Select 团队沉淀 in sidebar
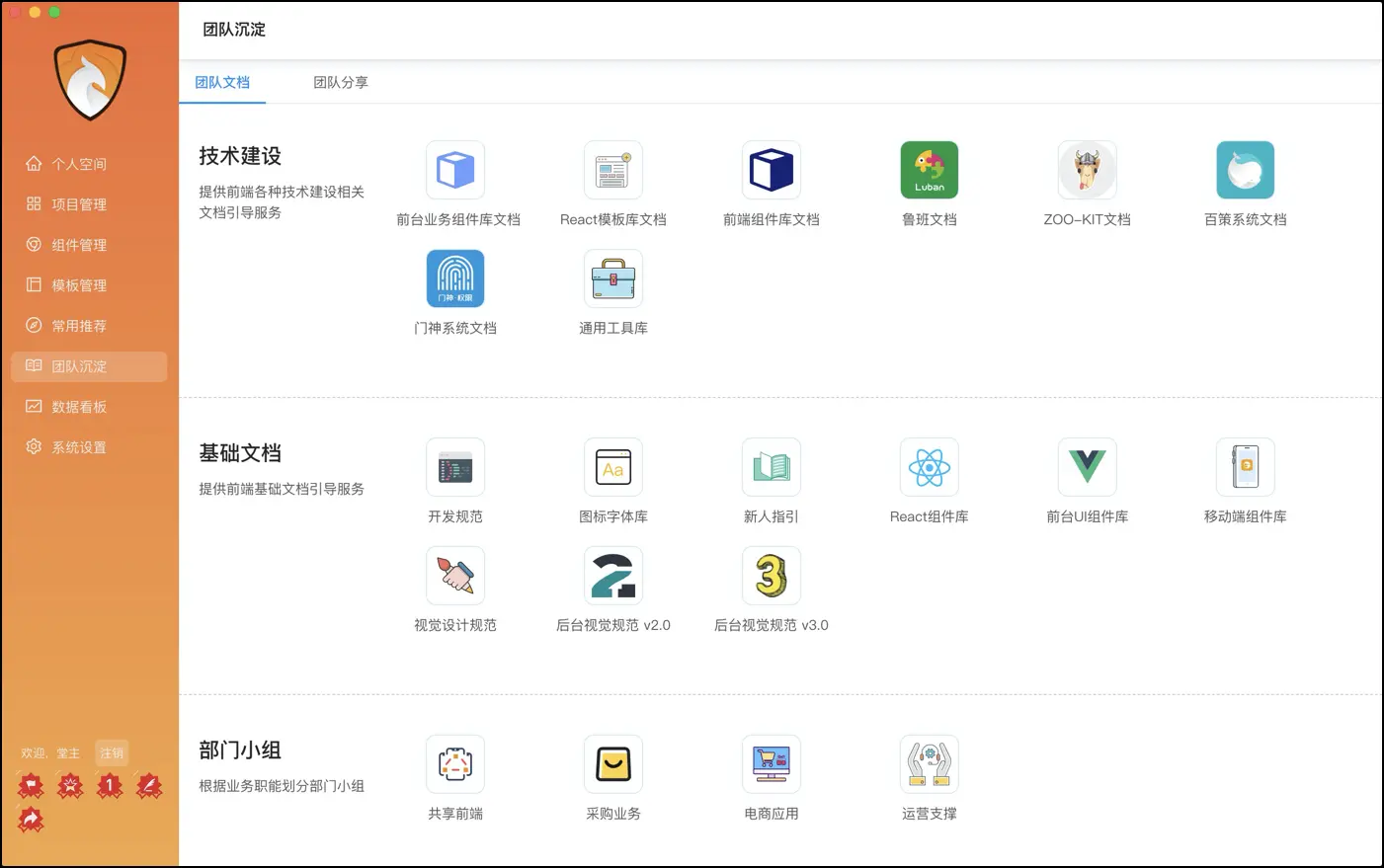Screen dimensions: 1384x868 coord(89,366)
